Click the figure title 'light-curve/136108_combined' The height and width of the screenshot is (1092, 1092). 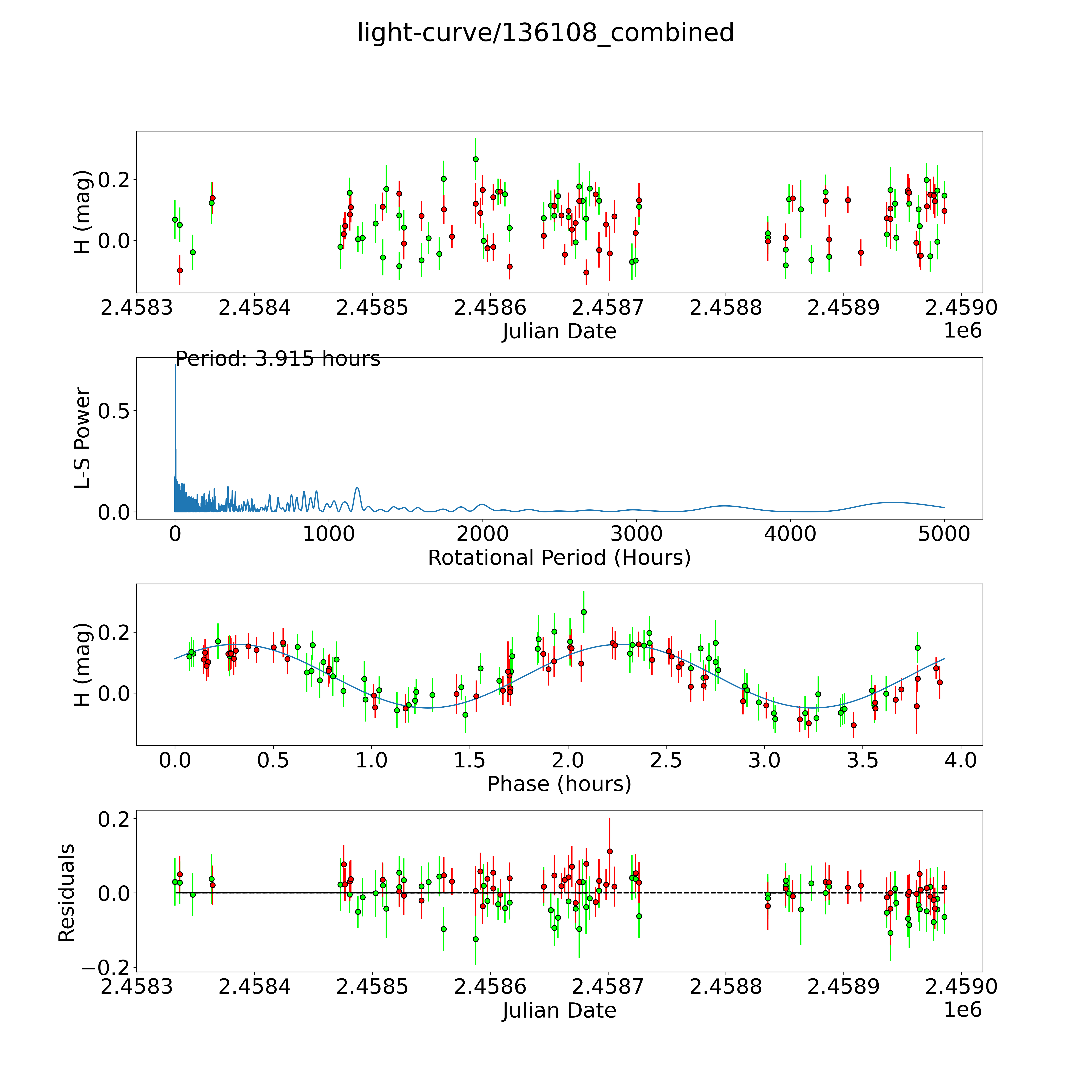click(x=545, y=33)
